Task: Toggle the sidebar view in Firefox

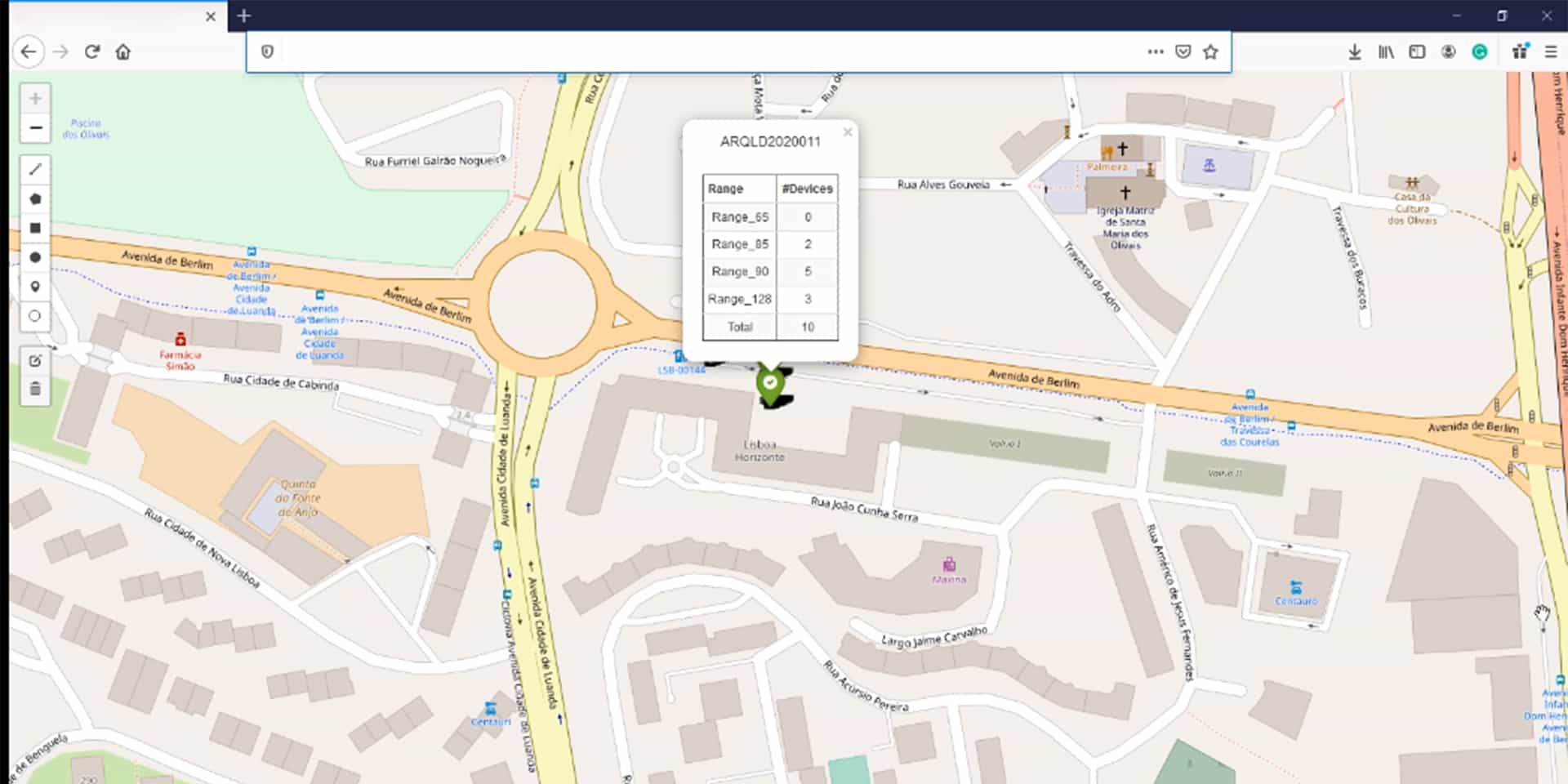Action: (1416, 51)
